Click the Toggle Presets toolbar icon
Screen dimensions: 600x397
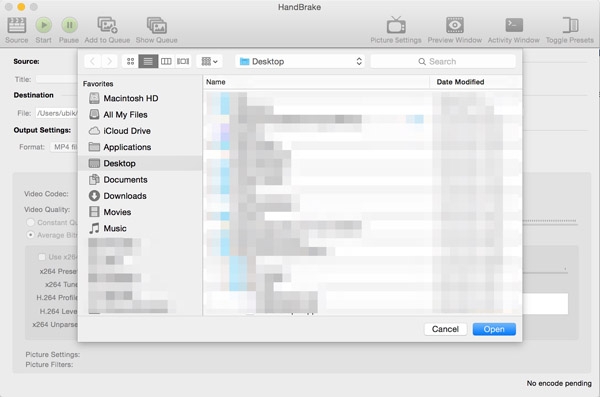click(570, 25)
